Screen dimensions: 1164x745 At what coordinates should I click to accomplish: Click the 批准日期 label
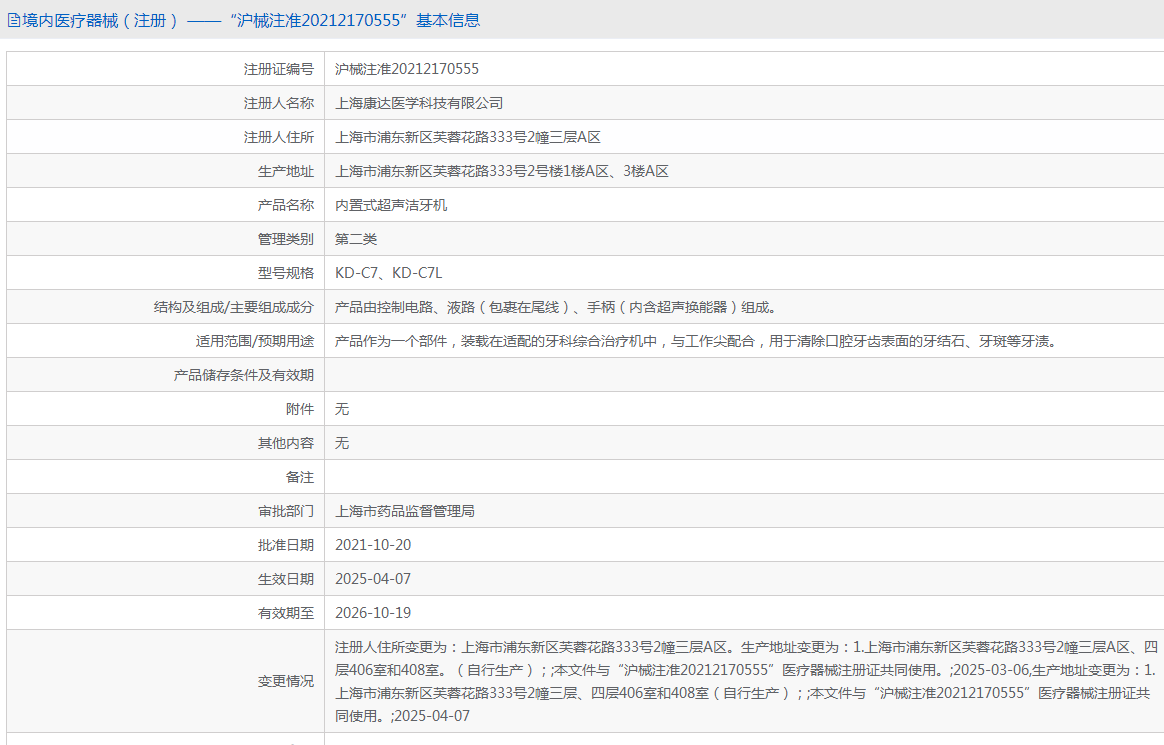(286, 545)
